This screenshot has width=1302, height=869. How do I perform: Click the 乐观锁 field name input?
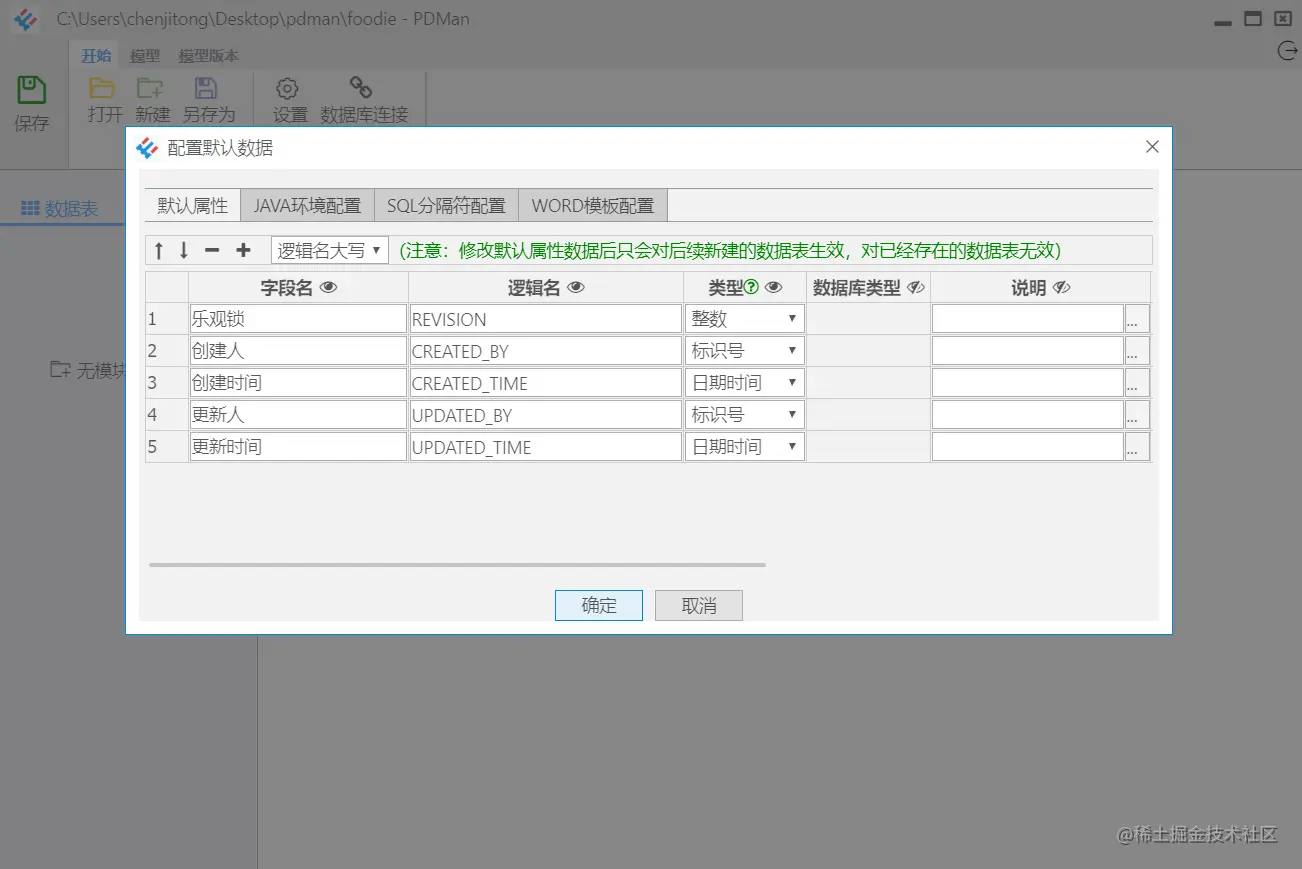coord(298,319)
